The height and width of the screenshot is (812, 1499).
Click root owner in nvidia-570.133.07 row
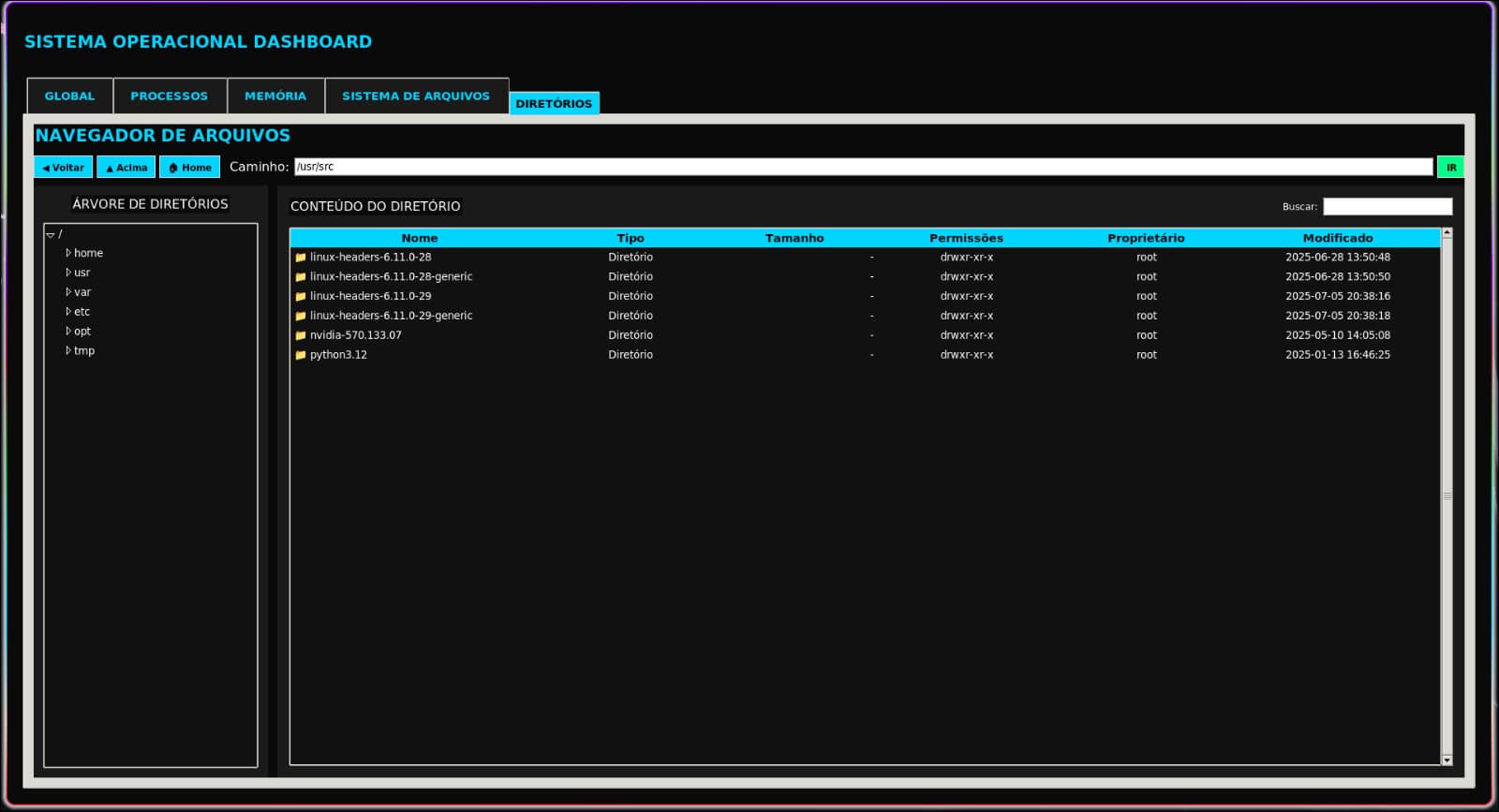[1147, 335]
